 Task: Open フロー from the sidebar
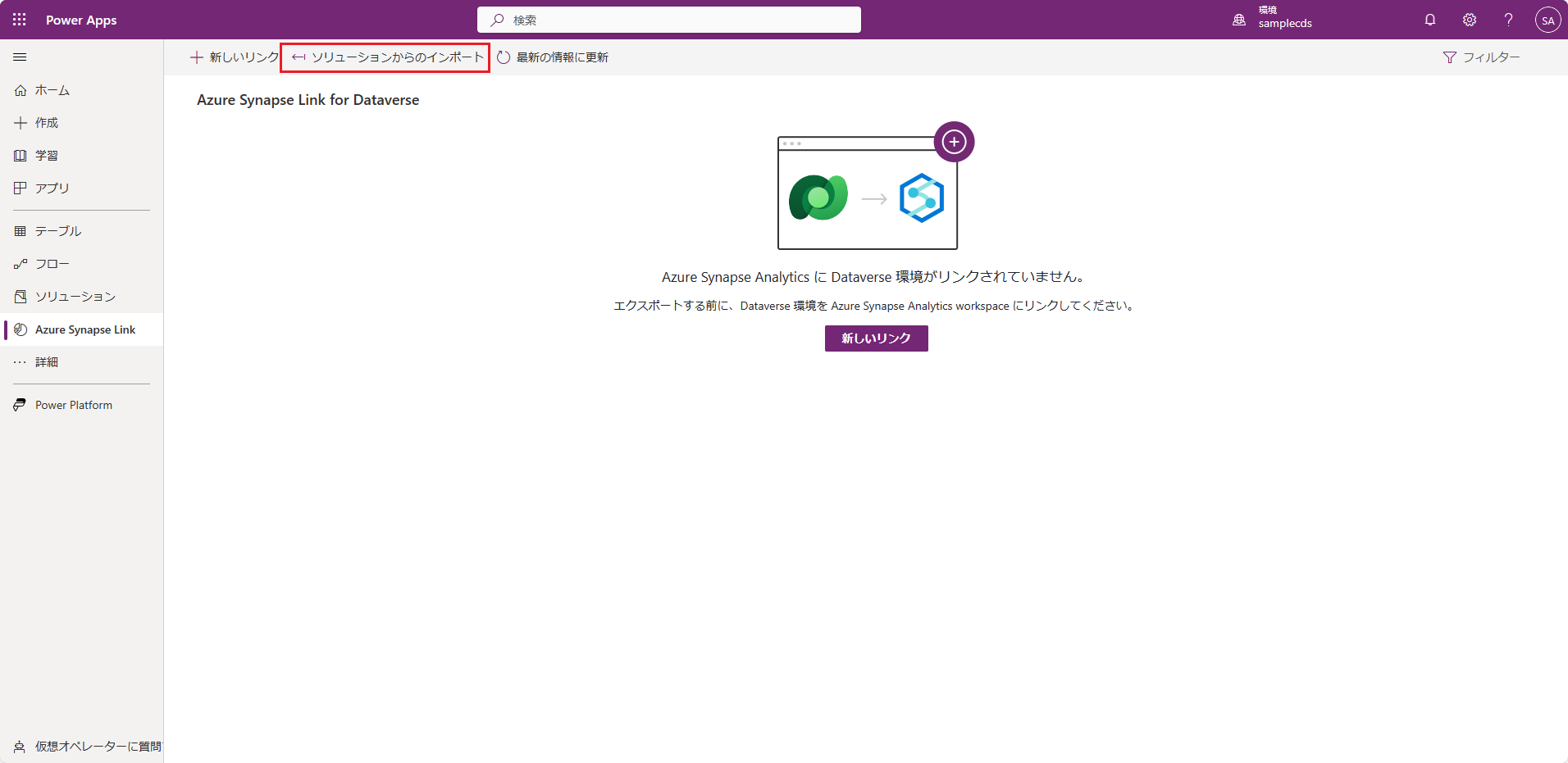pyautogui.click(x=52, y=263)
